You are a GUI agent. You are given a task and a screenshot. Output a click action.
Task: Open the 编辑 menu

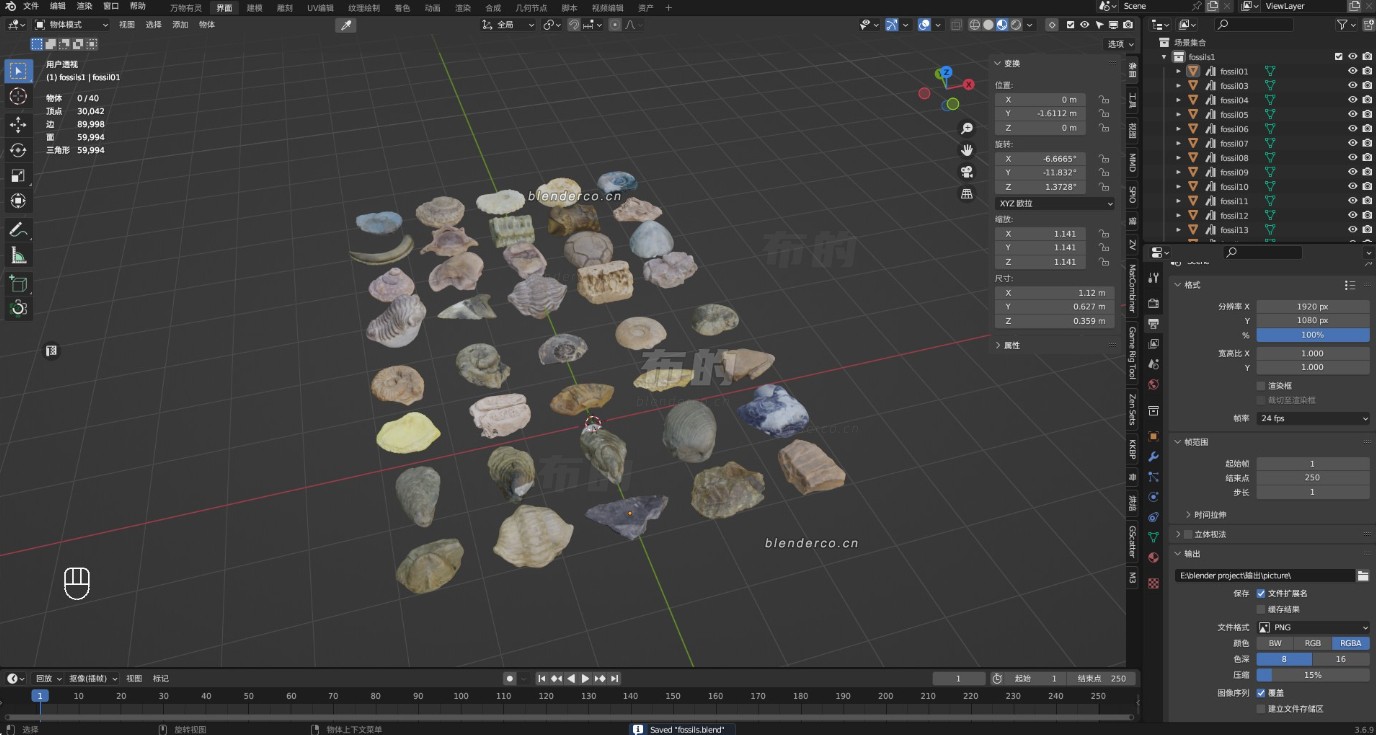tap(58, 6)
